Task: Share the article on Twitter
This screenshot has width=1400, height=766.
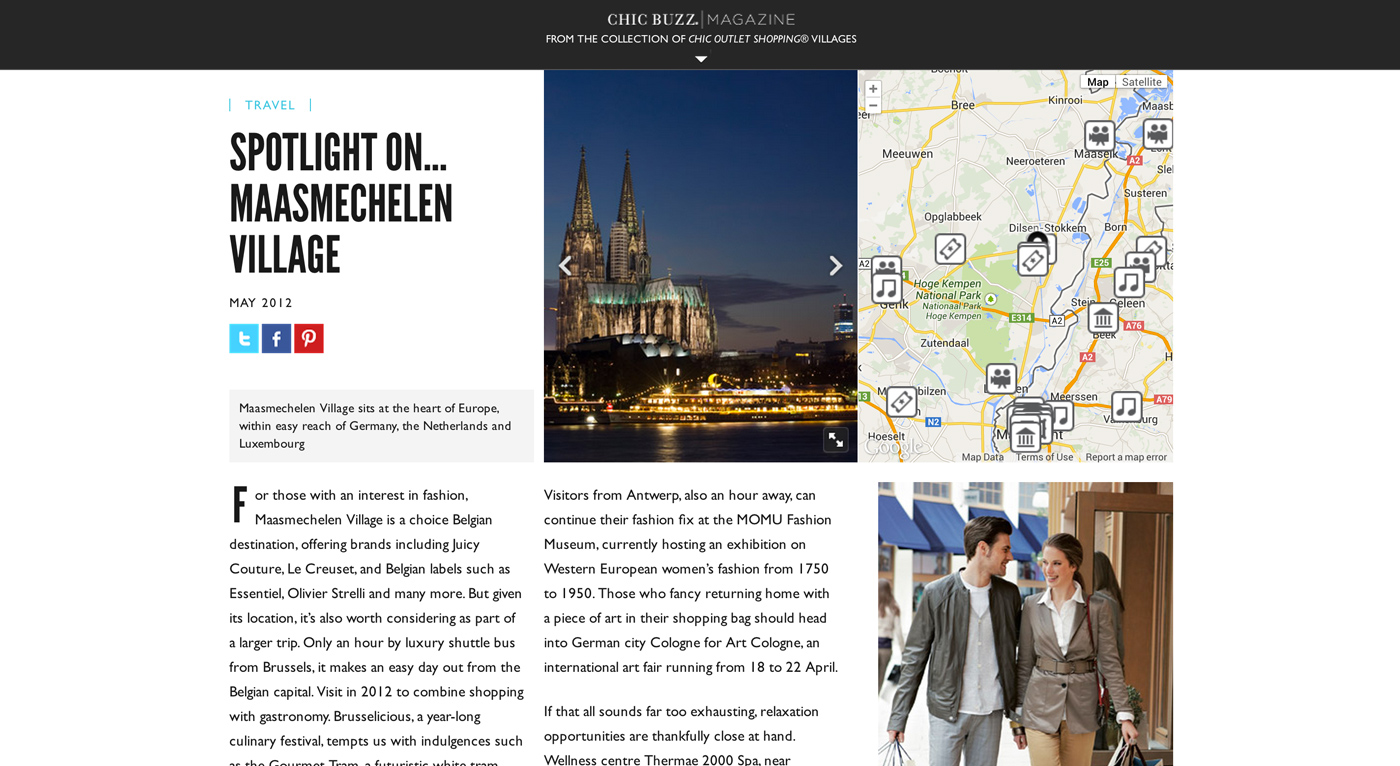Action: (x=244, y=338)
